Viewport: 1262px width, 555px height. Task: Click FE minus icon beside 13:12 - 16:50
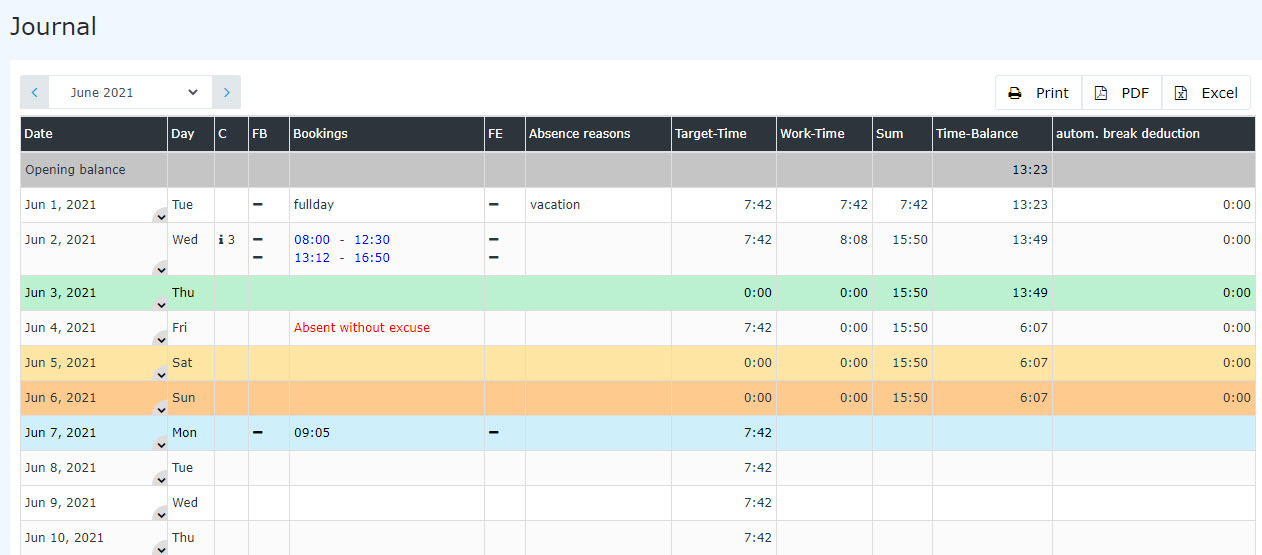pos(493,258)
